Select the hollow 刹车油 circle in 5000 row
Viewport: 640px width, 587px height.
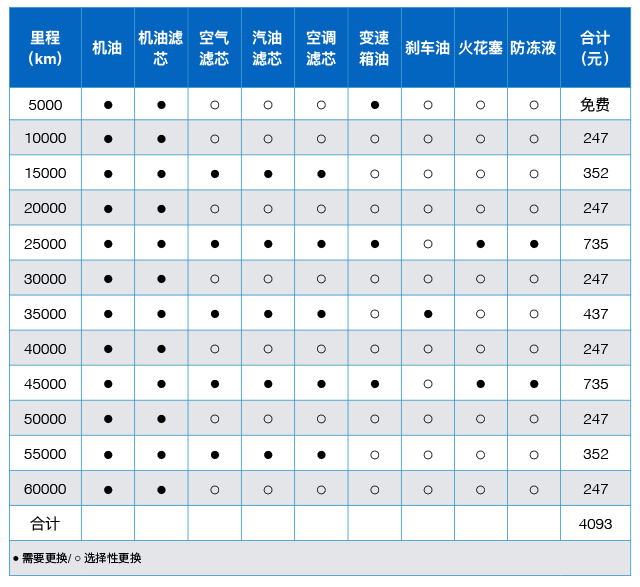(428, 104)
